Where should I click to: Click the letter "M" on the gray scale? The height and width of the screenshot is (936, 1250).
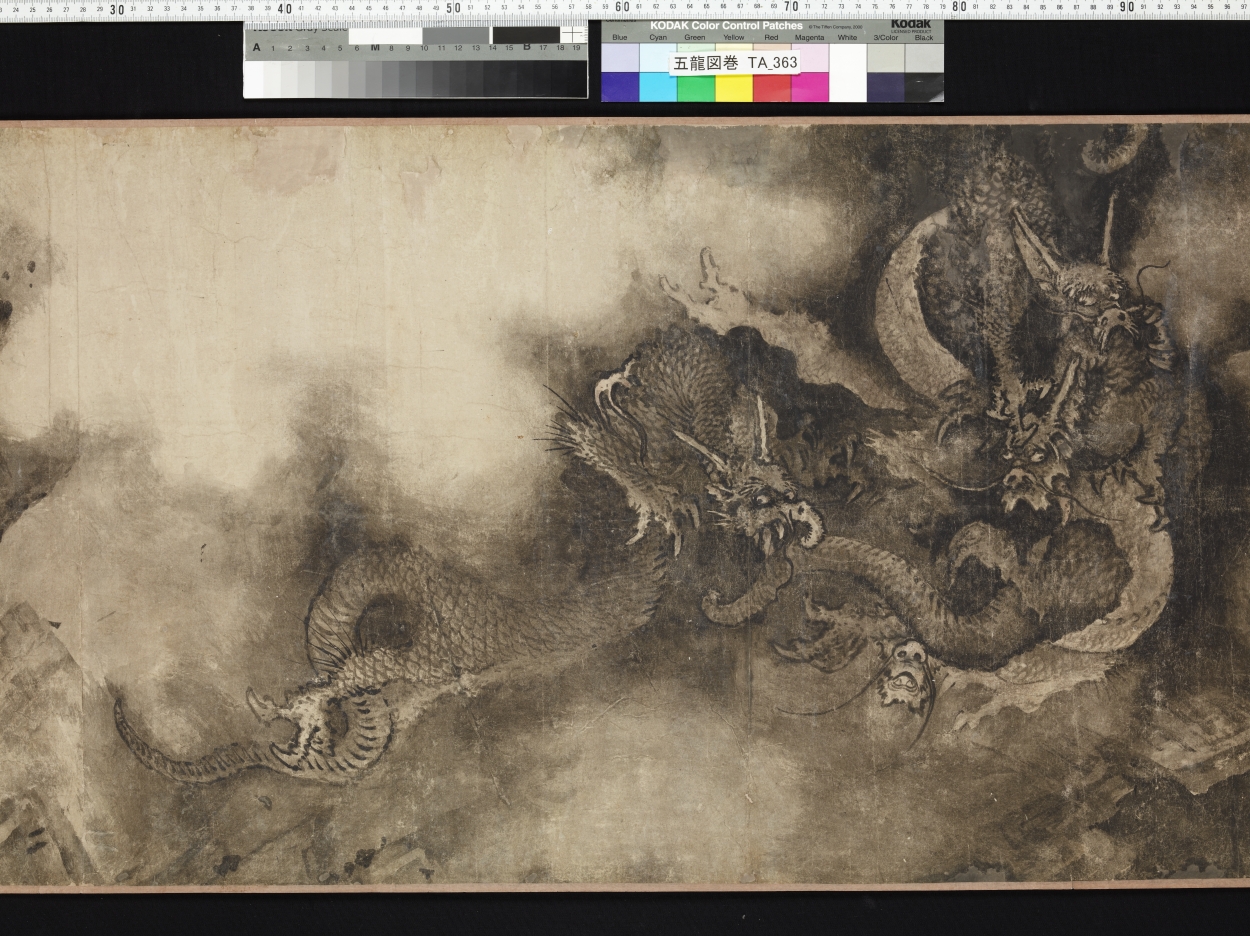click(x=375, y=47)
